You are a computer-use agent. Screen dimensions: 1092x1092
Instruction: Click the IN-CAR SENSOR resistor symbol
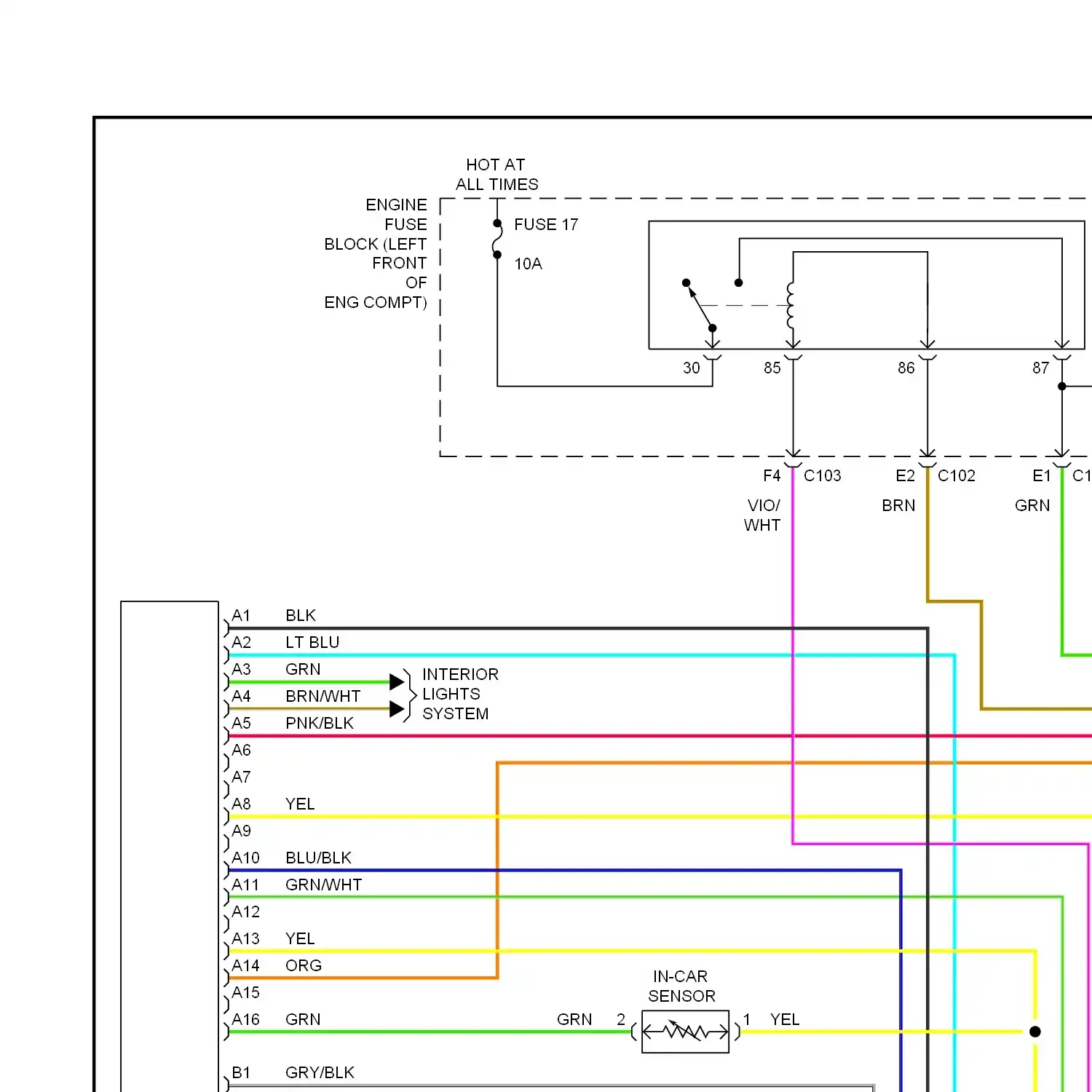[685, 1032]
